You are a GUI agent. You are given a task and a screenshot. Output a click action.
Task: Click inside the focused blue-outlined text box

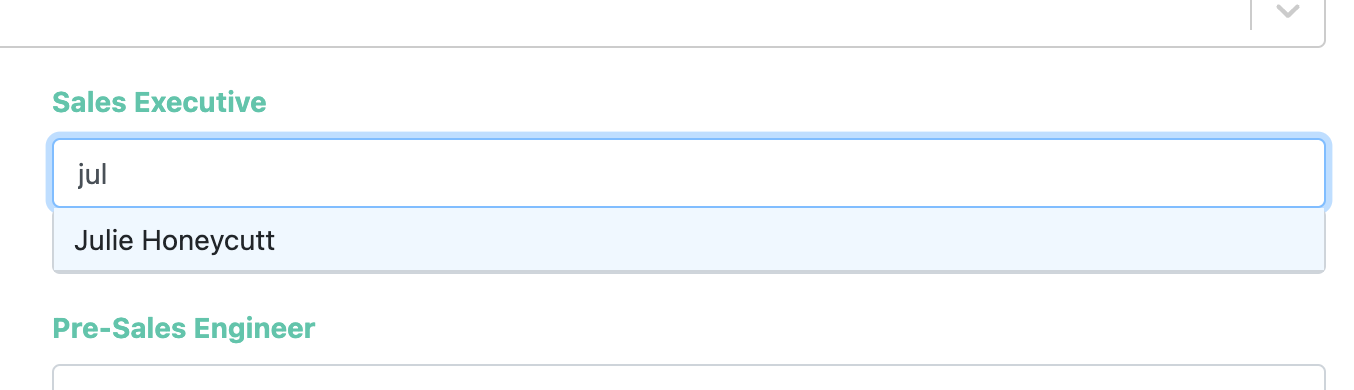pyautogui.click(x=689, y=174)
